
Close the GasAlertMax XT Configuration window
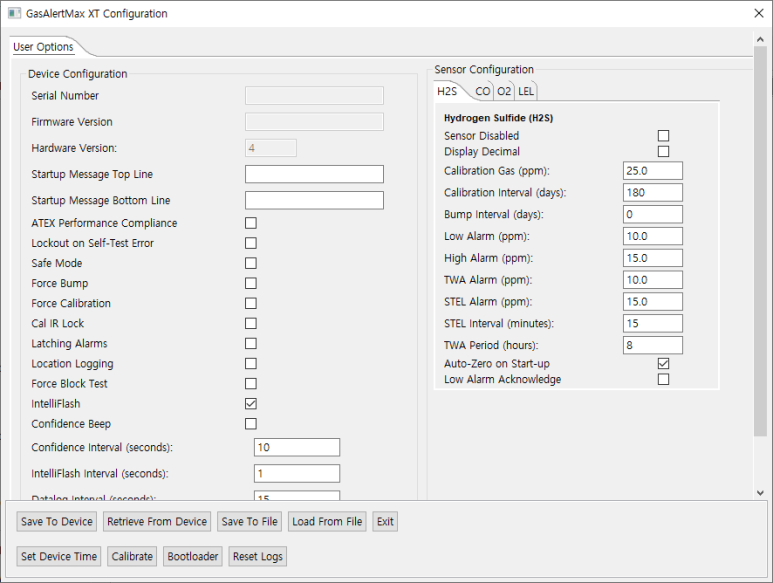(759, 13)
